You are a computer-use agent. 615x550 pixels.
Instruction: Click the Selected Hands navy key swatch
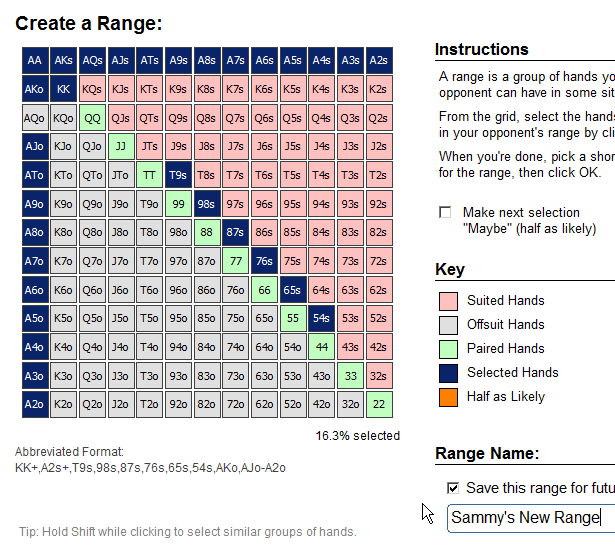(x=448, y=372)
